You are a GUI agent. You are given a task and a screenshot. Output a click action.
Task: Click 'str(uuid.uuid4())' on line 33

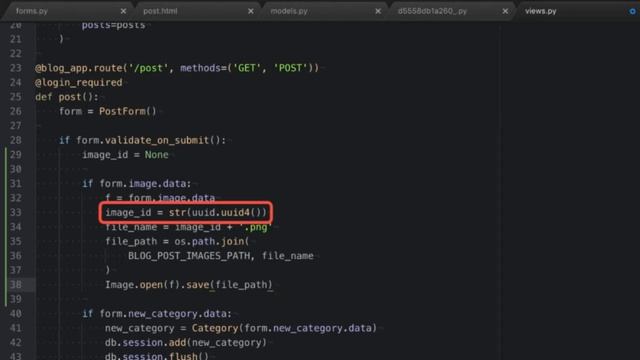(x=218, y=213)
